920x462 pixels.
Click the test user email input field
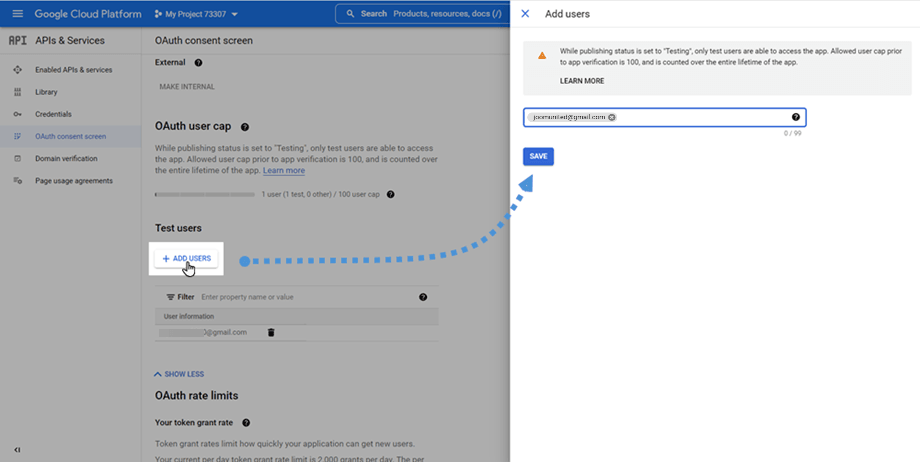tap(664, 117)
